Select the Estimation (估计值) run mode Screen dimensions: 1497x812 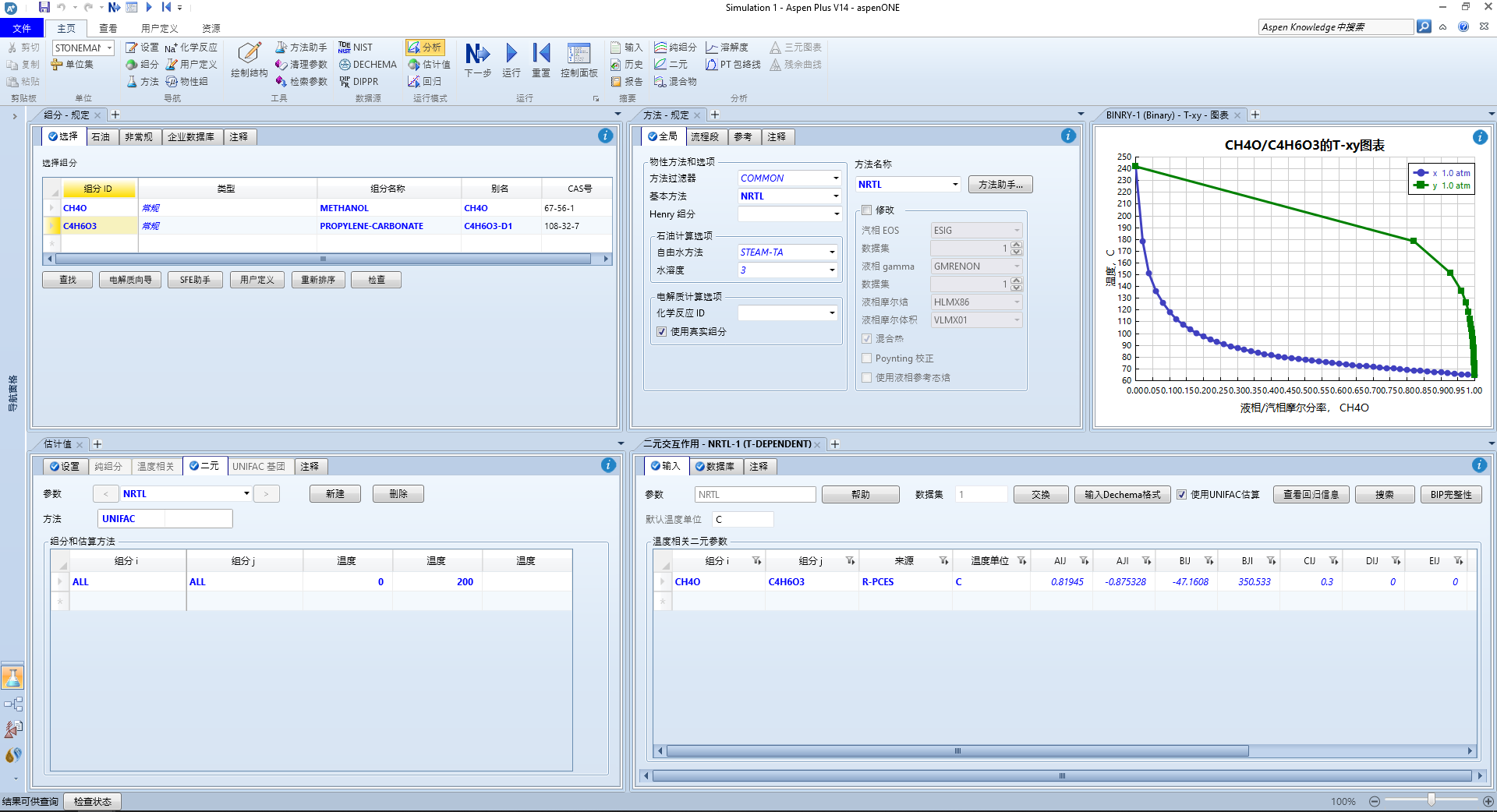pyautogui.click(x=429, y=65)
